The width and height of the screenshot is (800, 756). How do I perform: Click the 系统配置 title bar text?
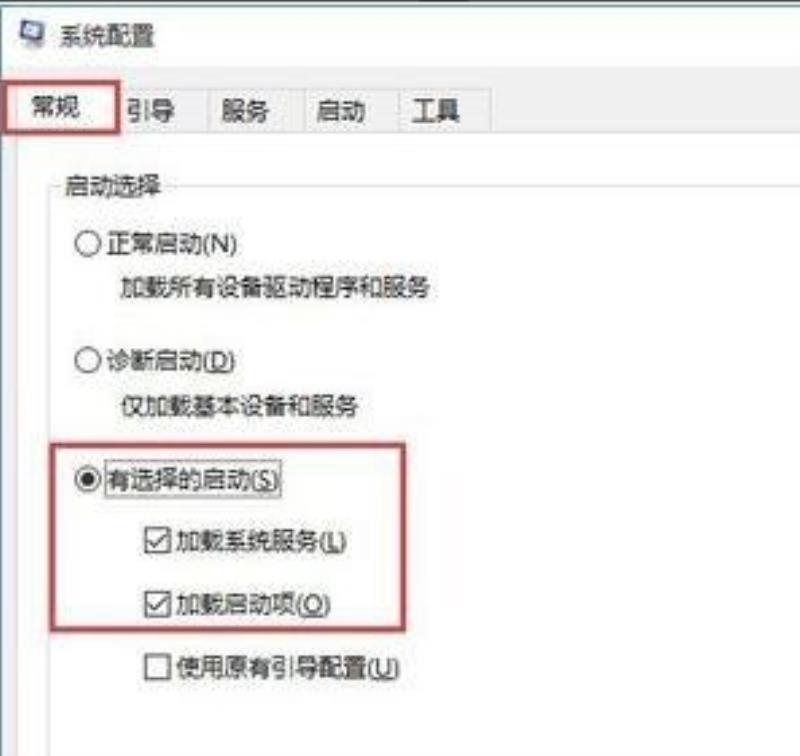coord(107,36)
